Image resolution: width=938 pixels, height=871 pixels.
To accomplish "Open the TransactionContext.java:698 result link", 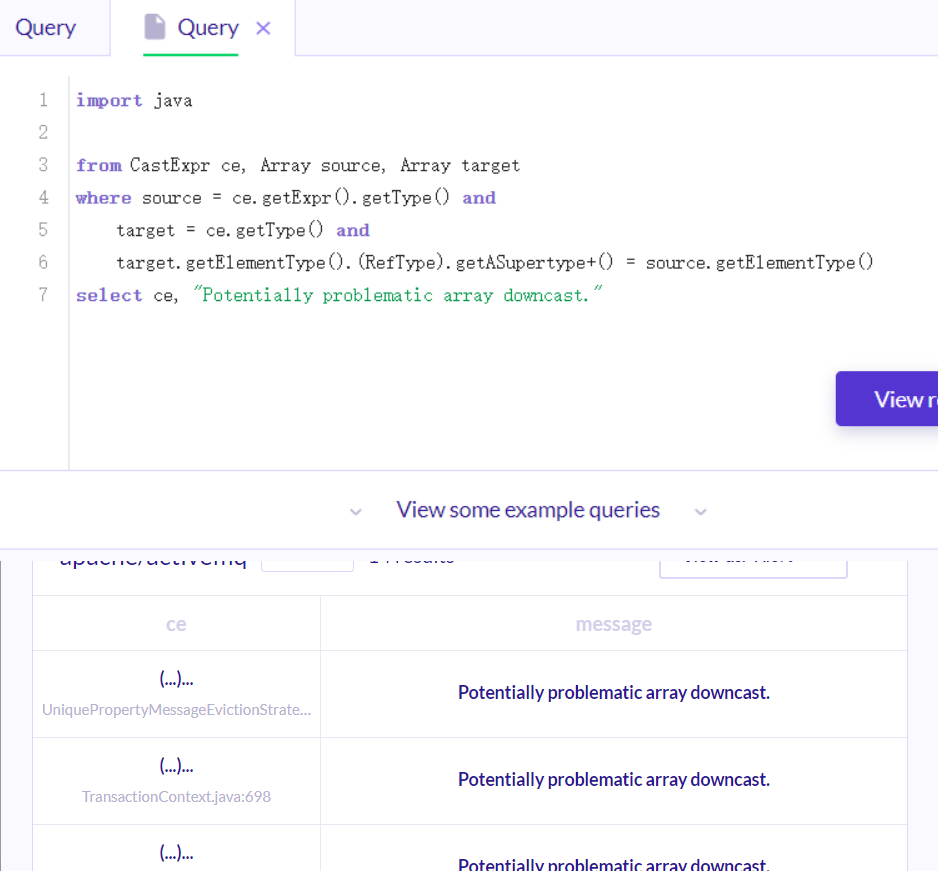I will tap(176, 797).
